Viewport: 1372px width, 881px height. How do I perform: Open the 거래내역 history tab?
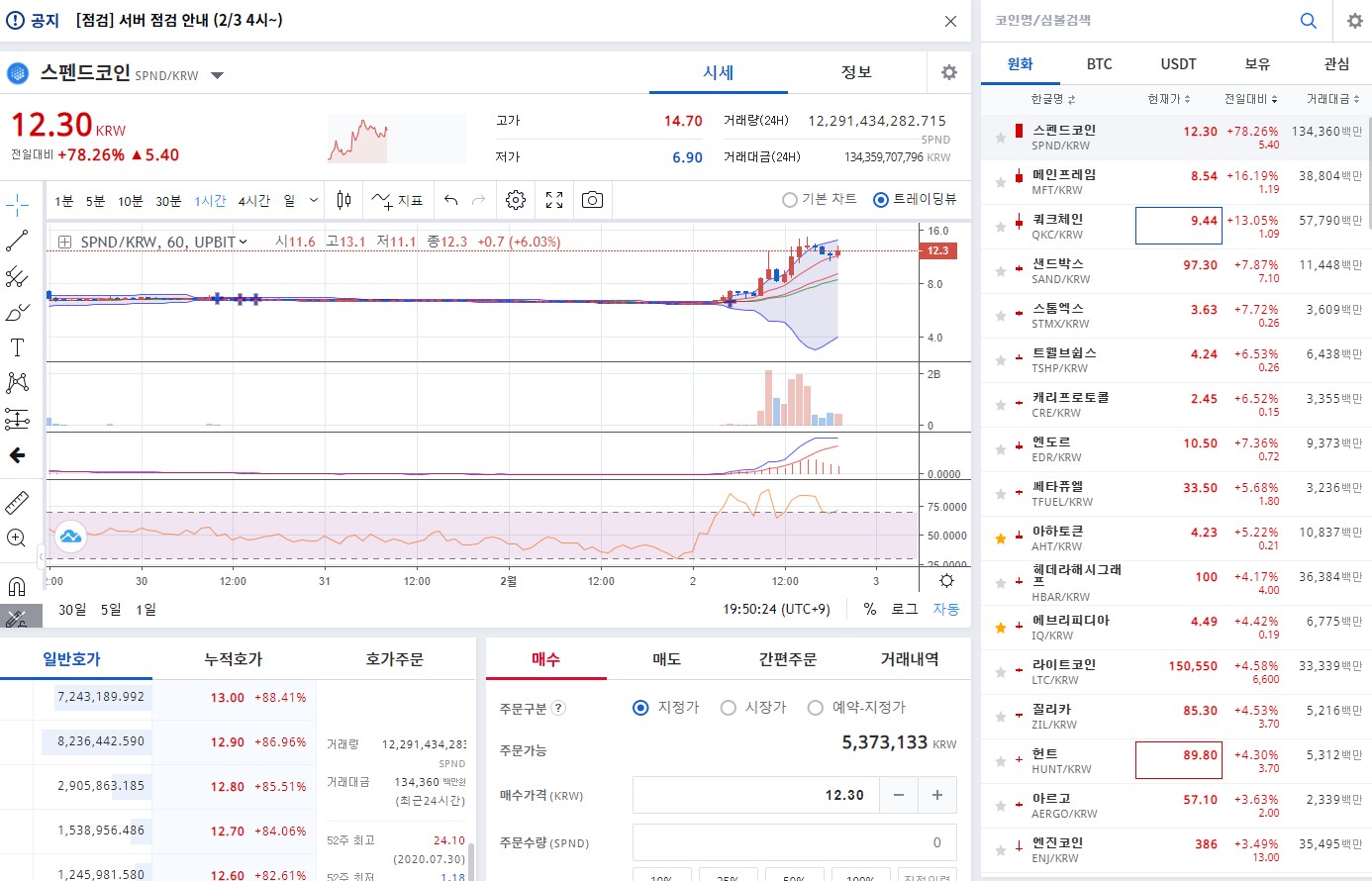(910, 659)
